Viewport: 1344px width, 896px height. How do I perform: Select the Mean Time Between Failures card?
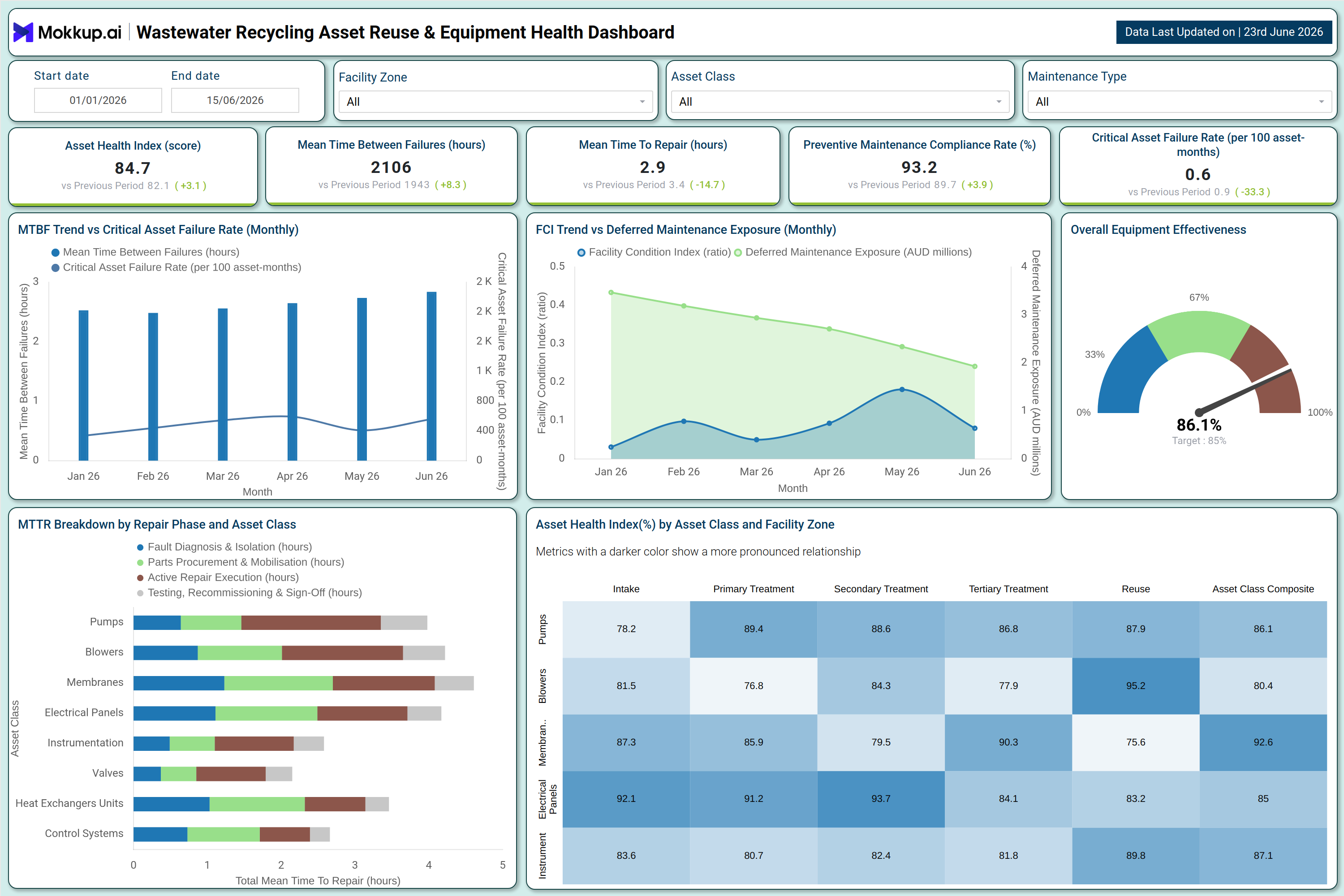392,165
